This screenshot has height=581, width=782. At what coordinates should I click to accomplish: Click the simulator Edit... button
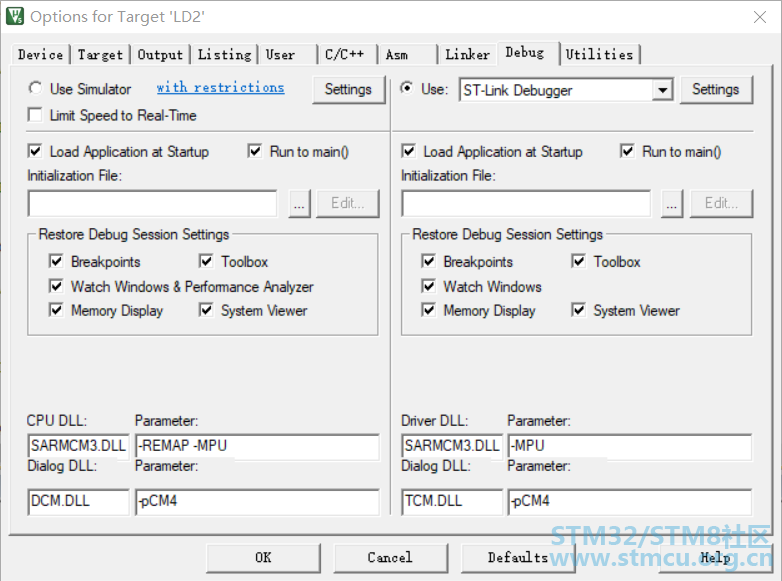(x=348, y=203)
